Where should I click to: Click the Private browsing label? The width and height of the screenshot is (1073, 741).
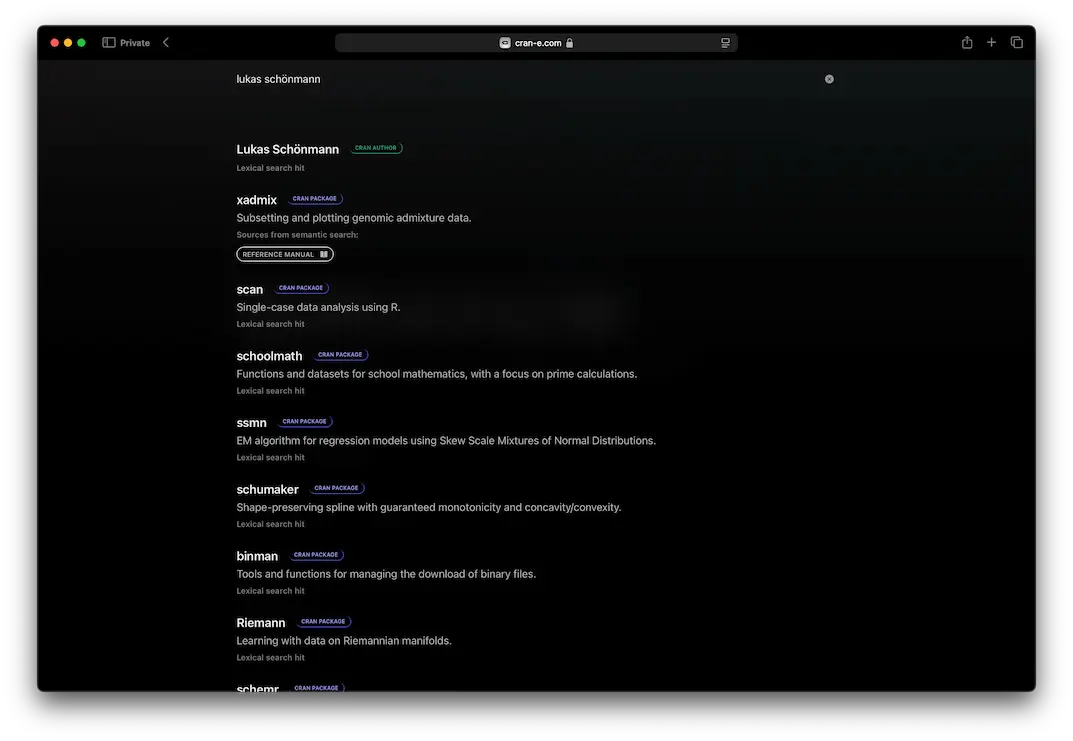click(x=135, y=43)
